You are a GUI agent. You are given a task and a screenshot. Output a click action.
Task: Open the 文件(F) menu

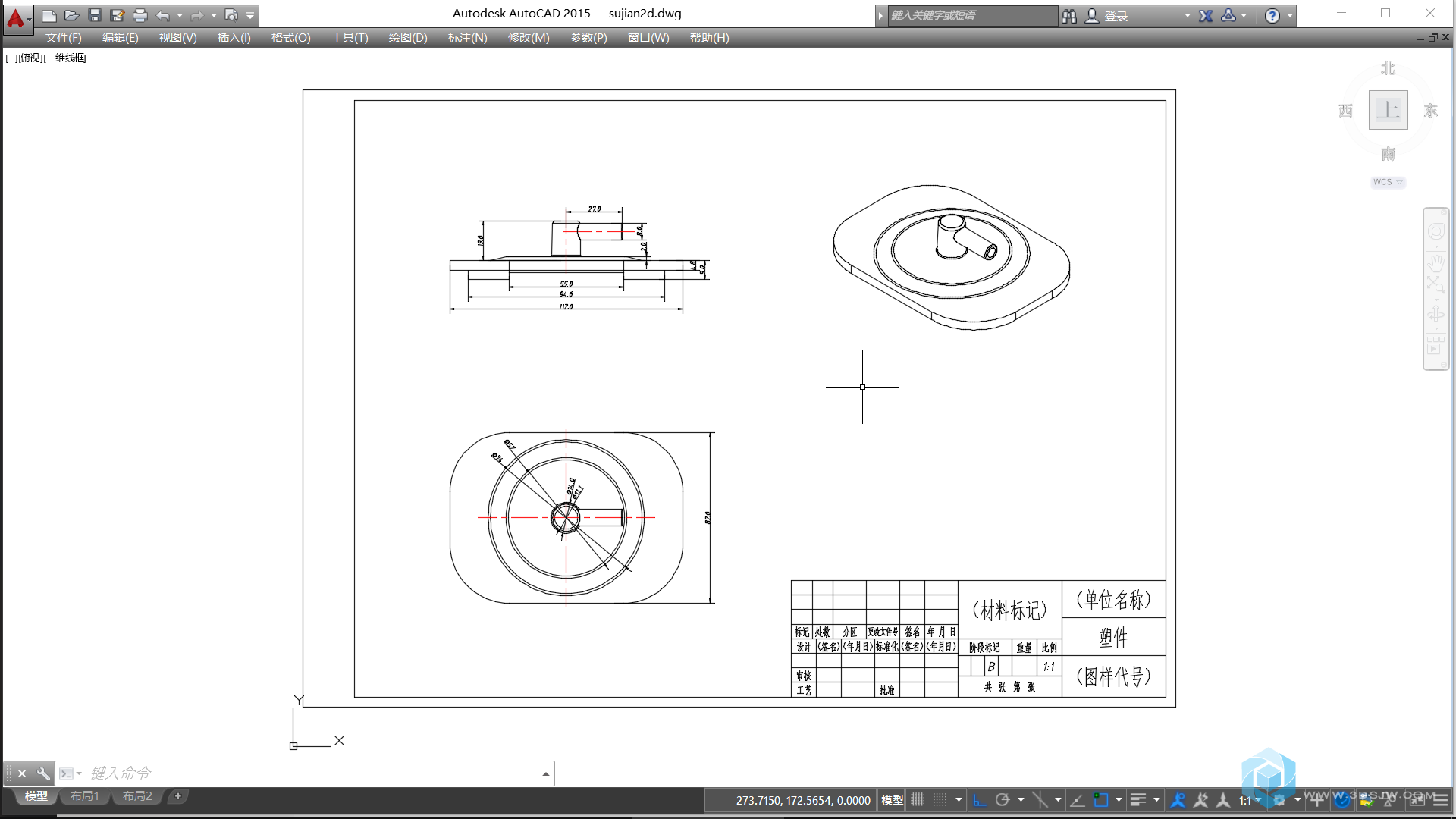(63, 38)
